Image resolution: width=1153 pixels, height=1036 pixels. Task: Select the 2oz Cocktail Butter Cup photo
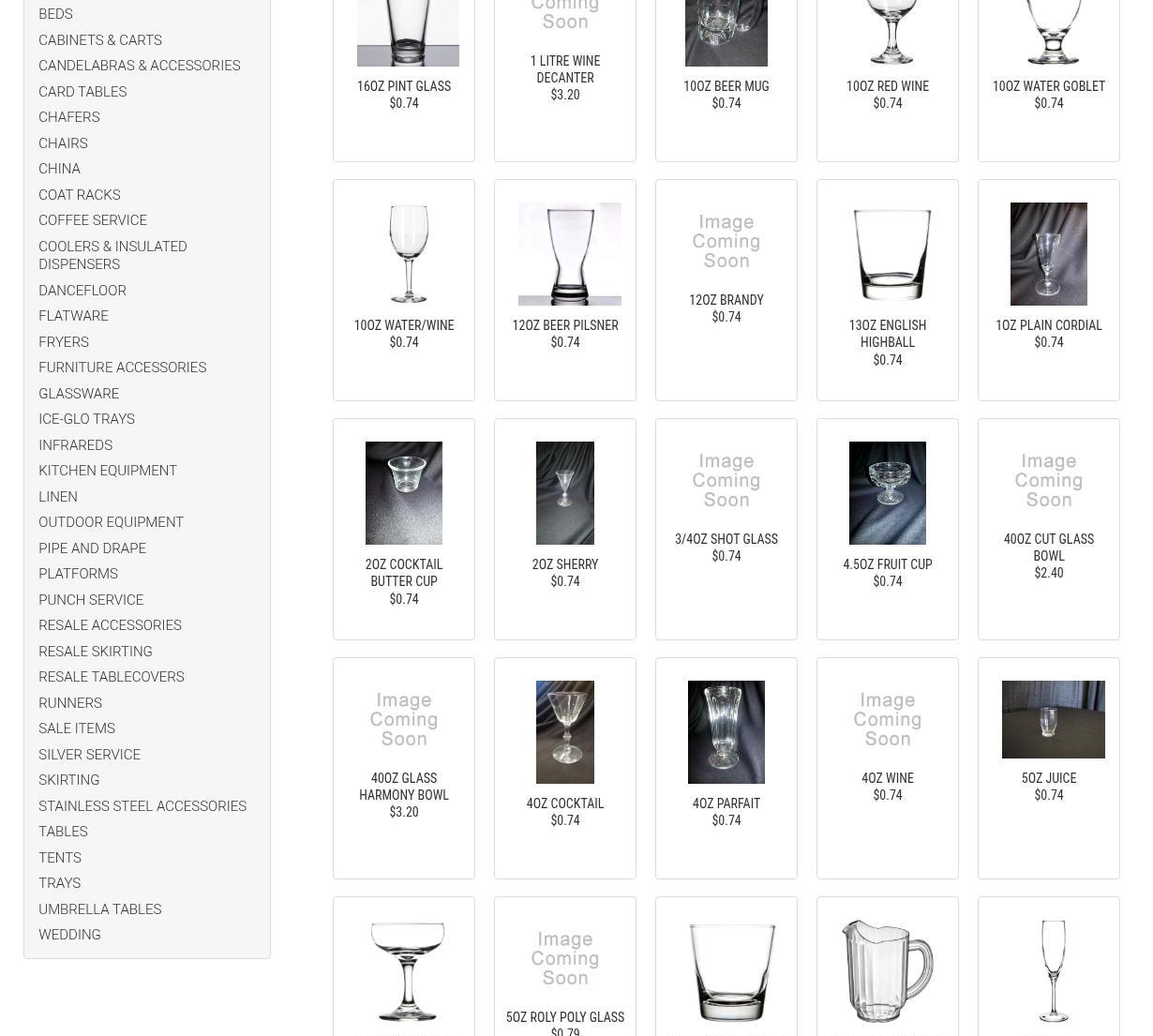click(404, 493)
